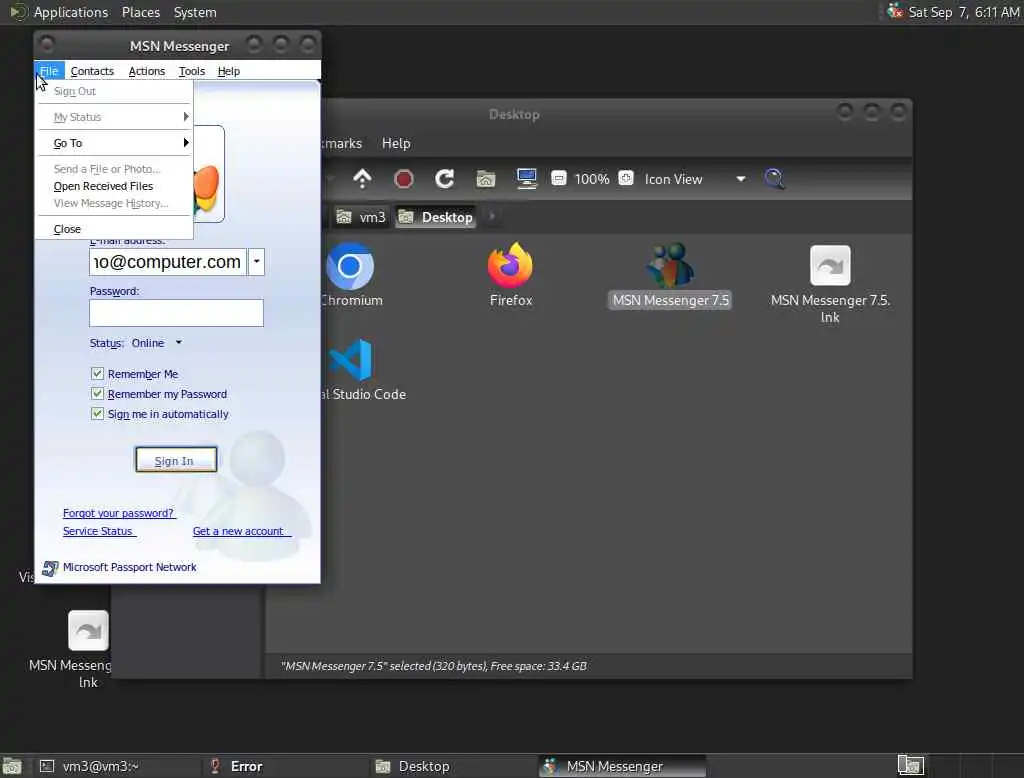The height and width of the screenshot is (778, 1024).
Task: Toggle Remember my Password checkbox
Action: click(97, 394)
